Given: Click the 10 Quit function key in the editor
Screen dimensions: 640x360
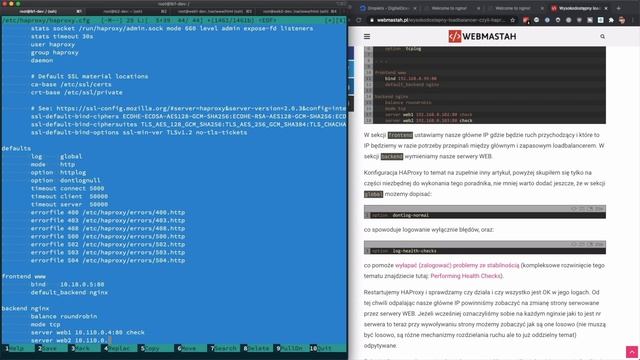Looking at the screenshot, I should coord(322,348).
